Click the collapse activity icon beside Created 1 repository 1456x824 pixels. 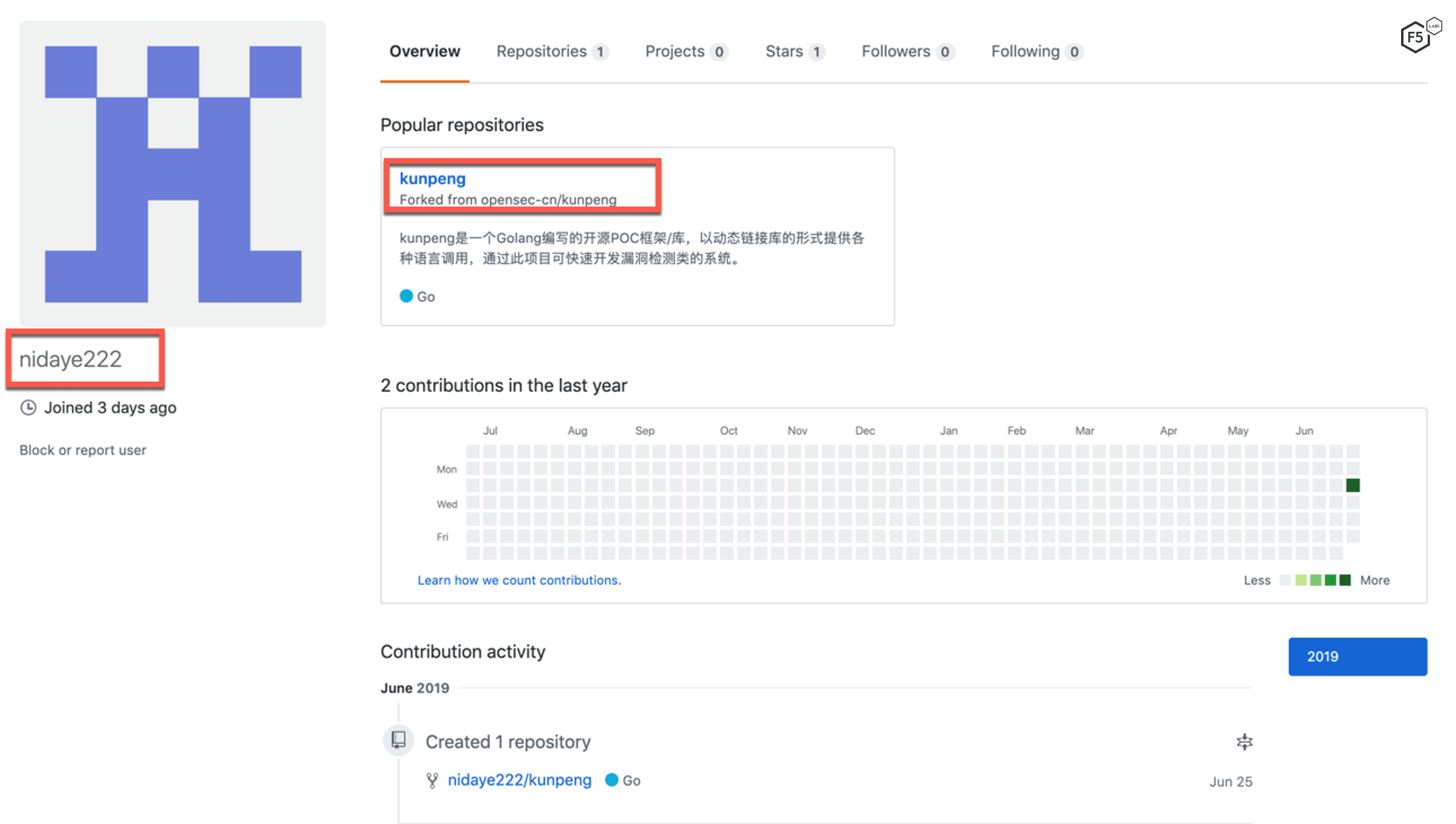point(1244,742)
